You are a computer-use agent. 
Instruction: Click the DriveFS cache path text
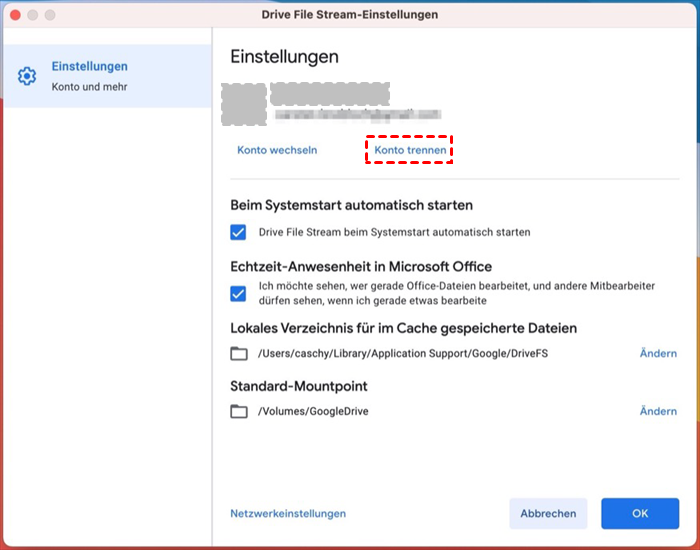(x=402, y=354)
